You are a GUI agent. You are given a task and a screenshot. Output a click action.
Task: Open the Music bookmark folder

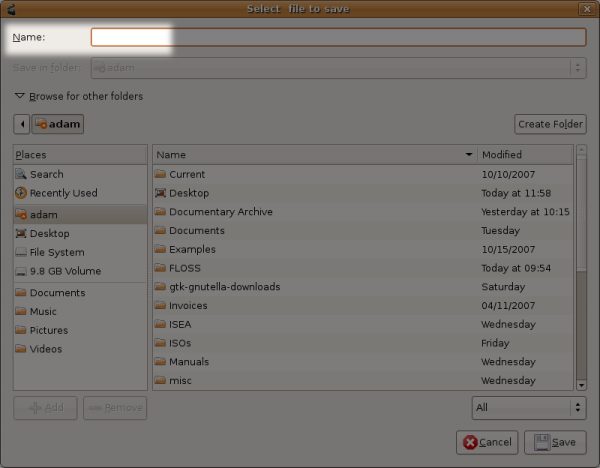44,312
